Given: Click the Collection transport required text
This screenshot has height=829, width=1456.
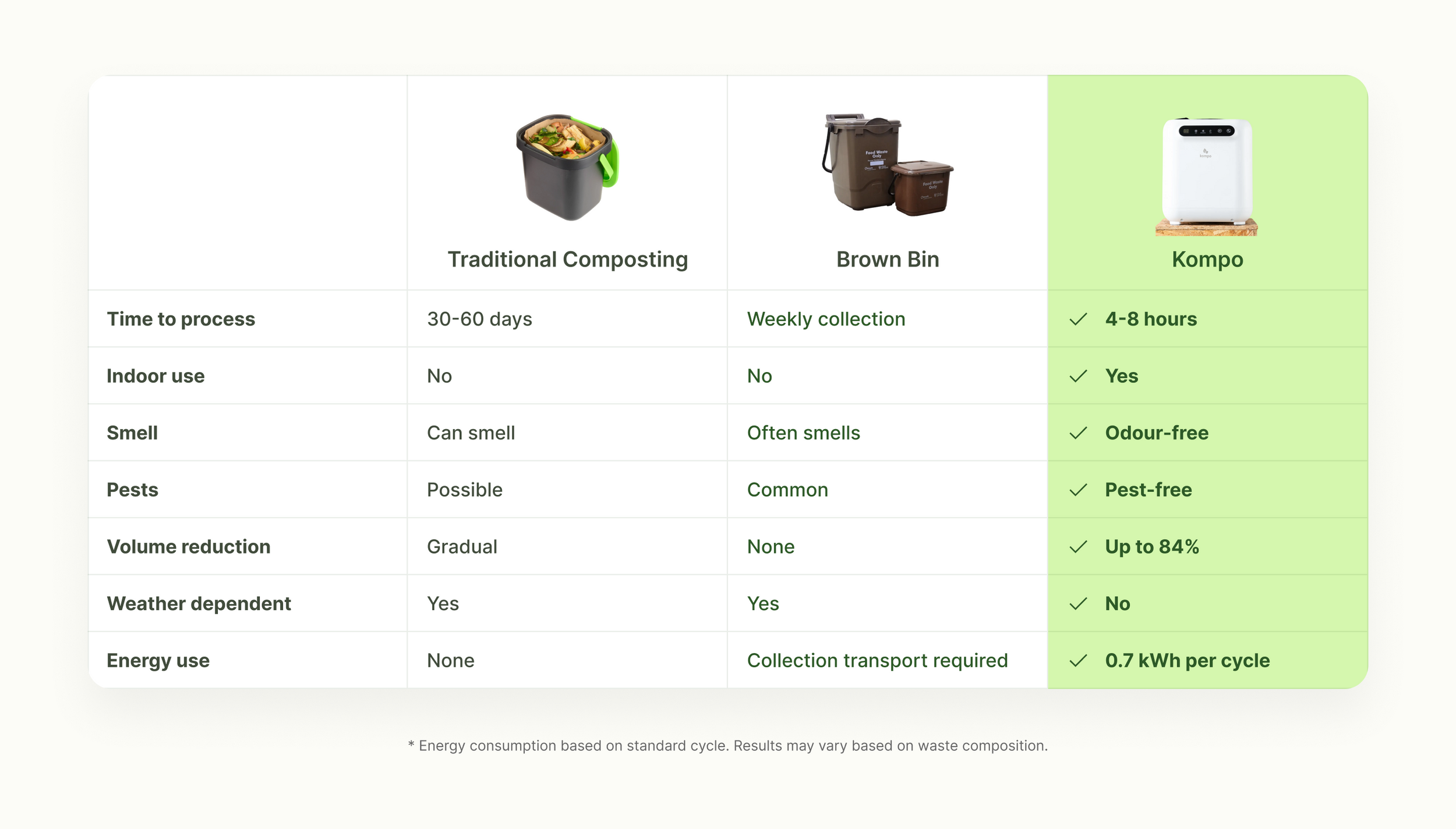Looking at the screenshot, I should pos(877,661).
